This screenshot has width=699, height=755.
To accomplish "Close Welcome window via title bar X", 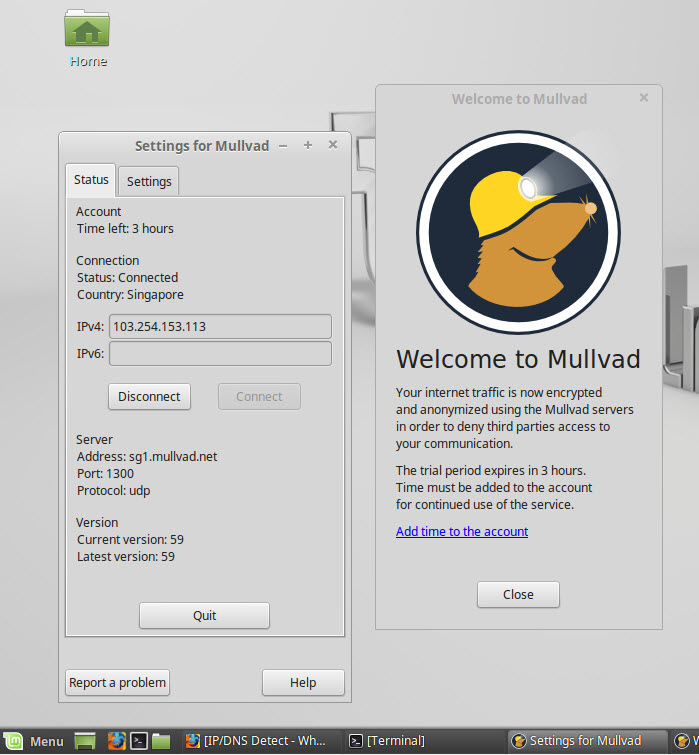I will (x=644, y=98).
